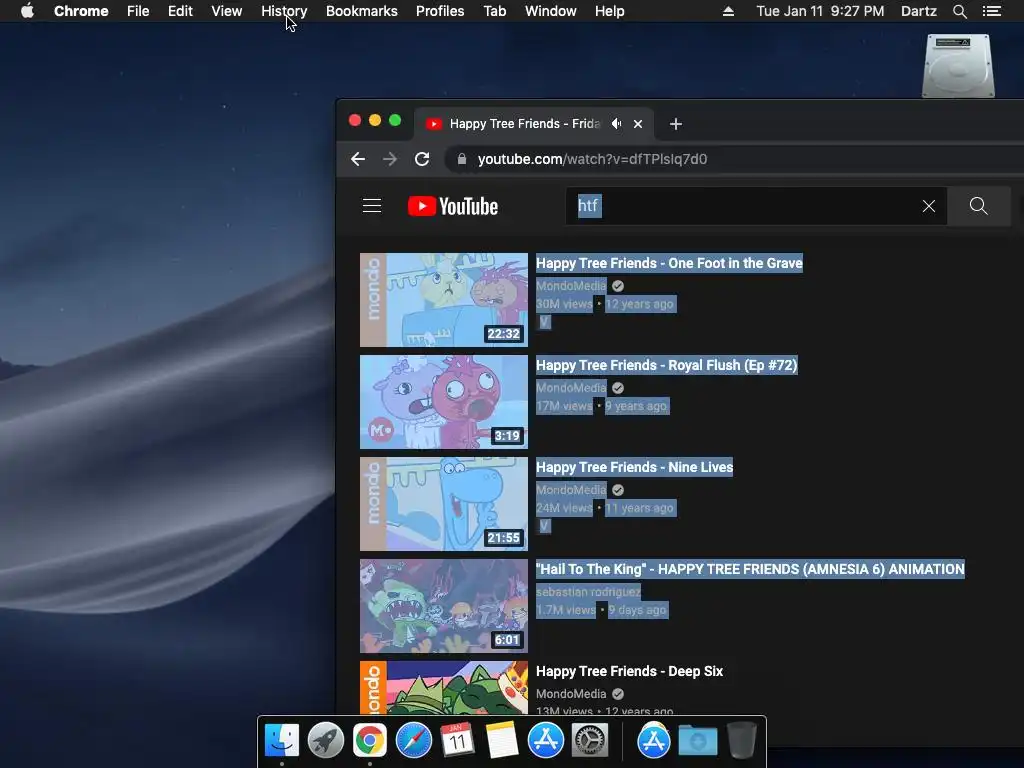Click the tab audio speaker icon

coord(616,124)
